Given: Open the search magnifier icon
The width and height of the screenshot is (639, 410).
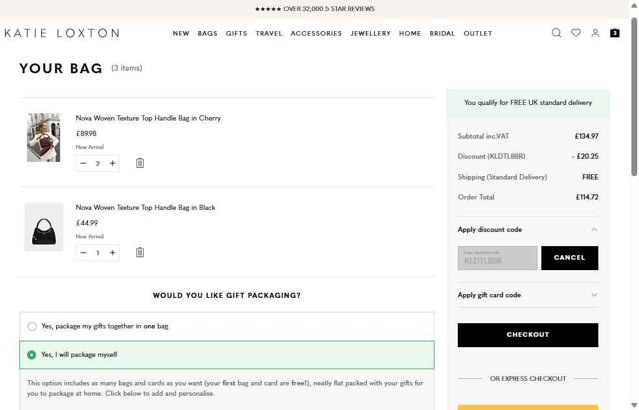Looking at the screenshot, I should pos(556,33).
